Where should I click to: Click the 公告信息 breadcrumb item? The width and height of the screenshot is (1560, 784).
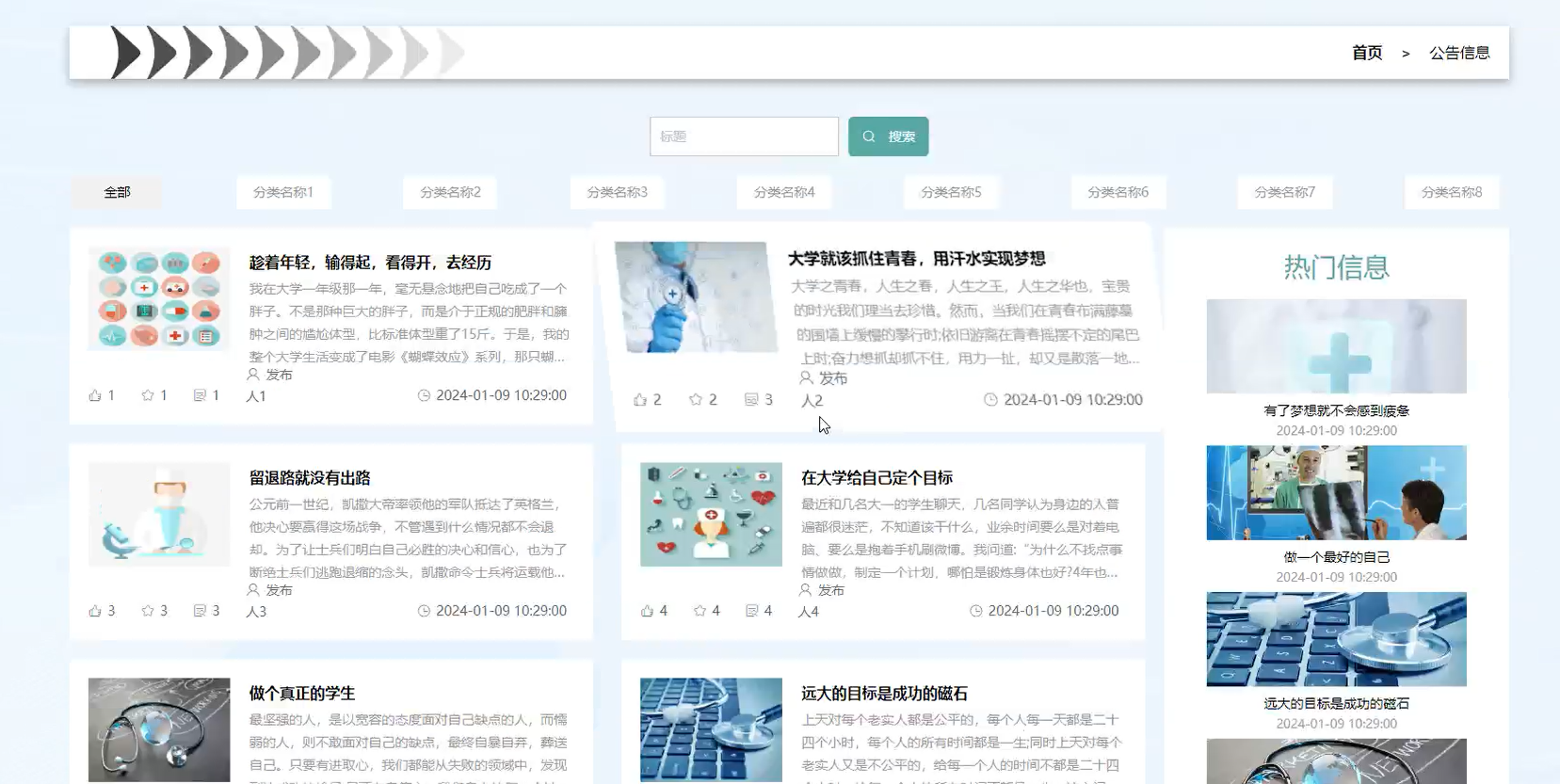tap(1459, 53)
